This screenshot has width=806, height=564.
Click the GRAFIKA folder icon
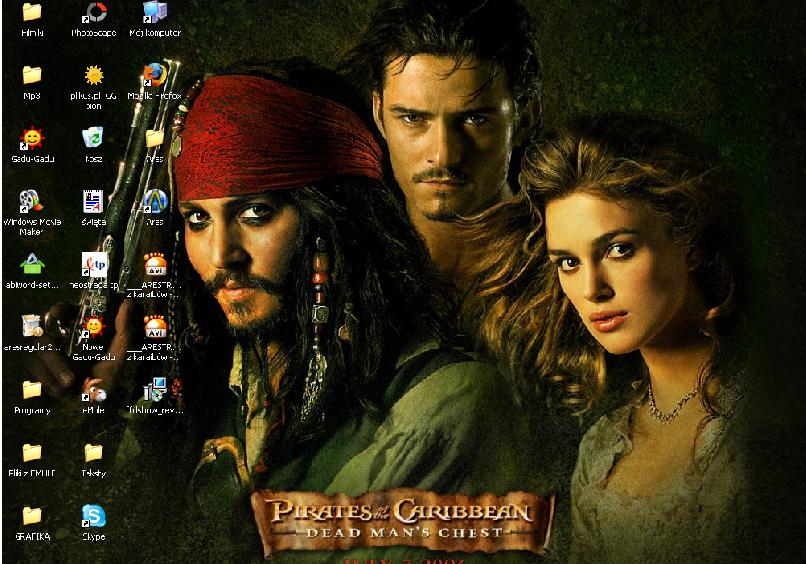[32, 517]
